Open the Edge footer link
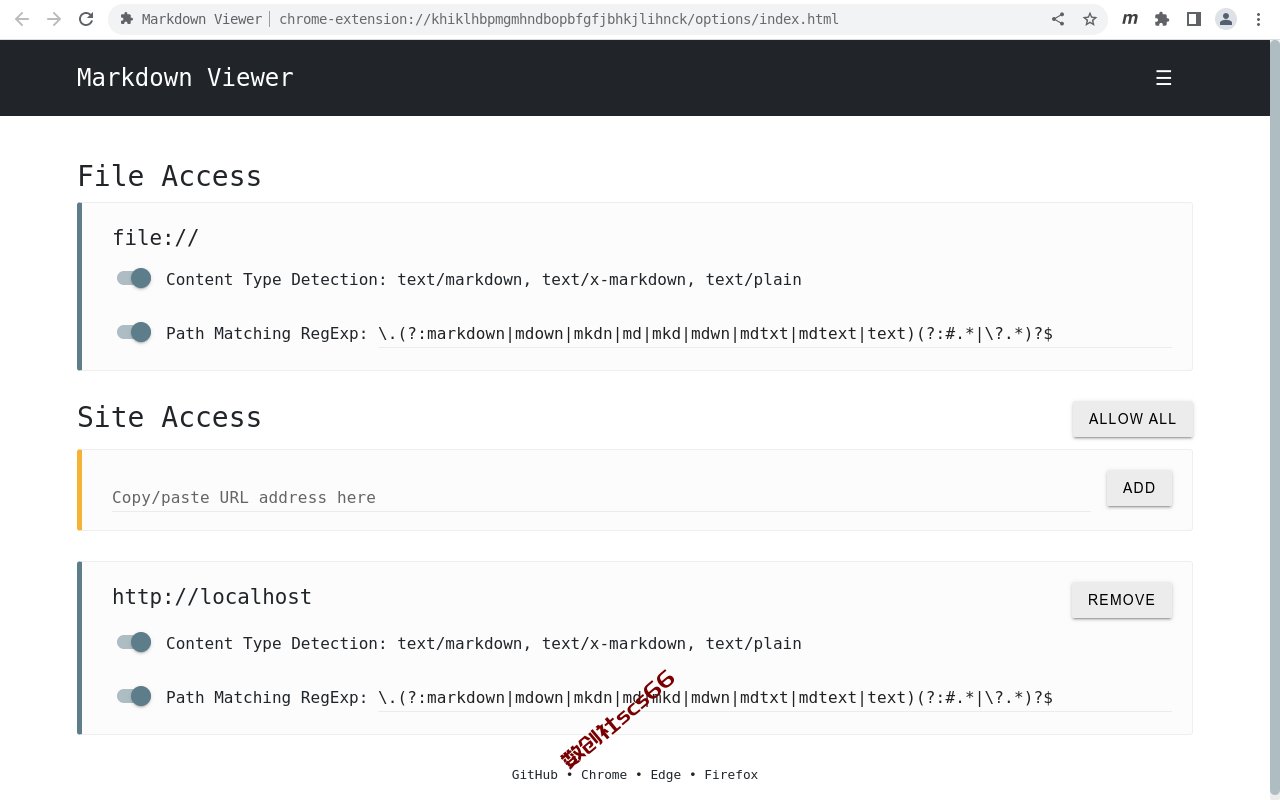 point(666,775)
